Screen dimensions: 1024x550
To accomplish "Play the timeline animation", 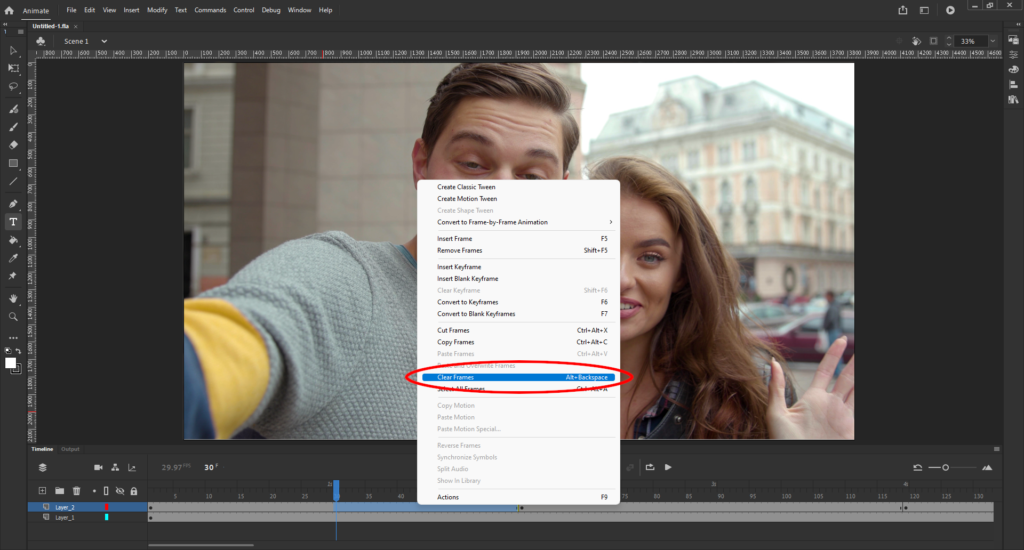I will 668,467.
